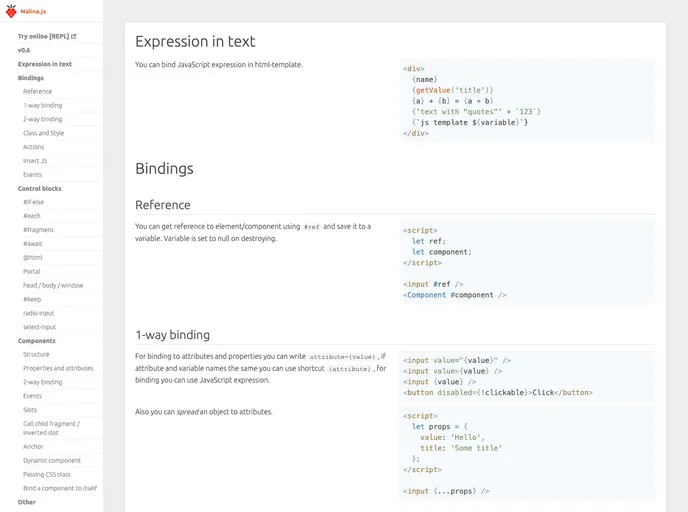Click the Malina.js raspberry logo icon
The height and width of the screenshot is (512, 688).
click(x=11, y=11)
